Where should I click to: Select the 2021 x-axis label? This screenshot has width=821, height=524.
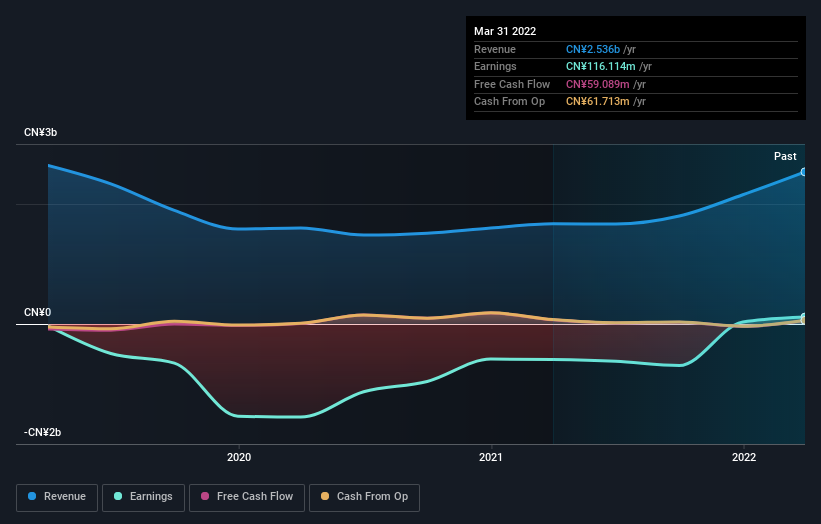tap(491, 457)
